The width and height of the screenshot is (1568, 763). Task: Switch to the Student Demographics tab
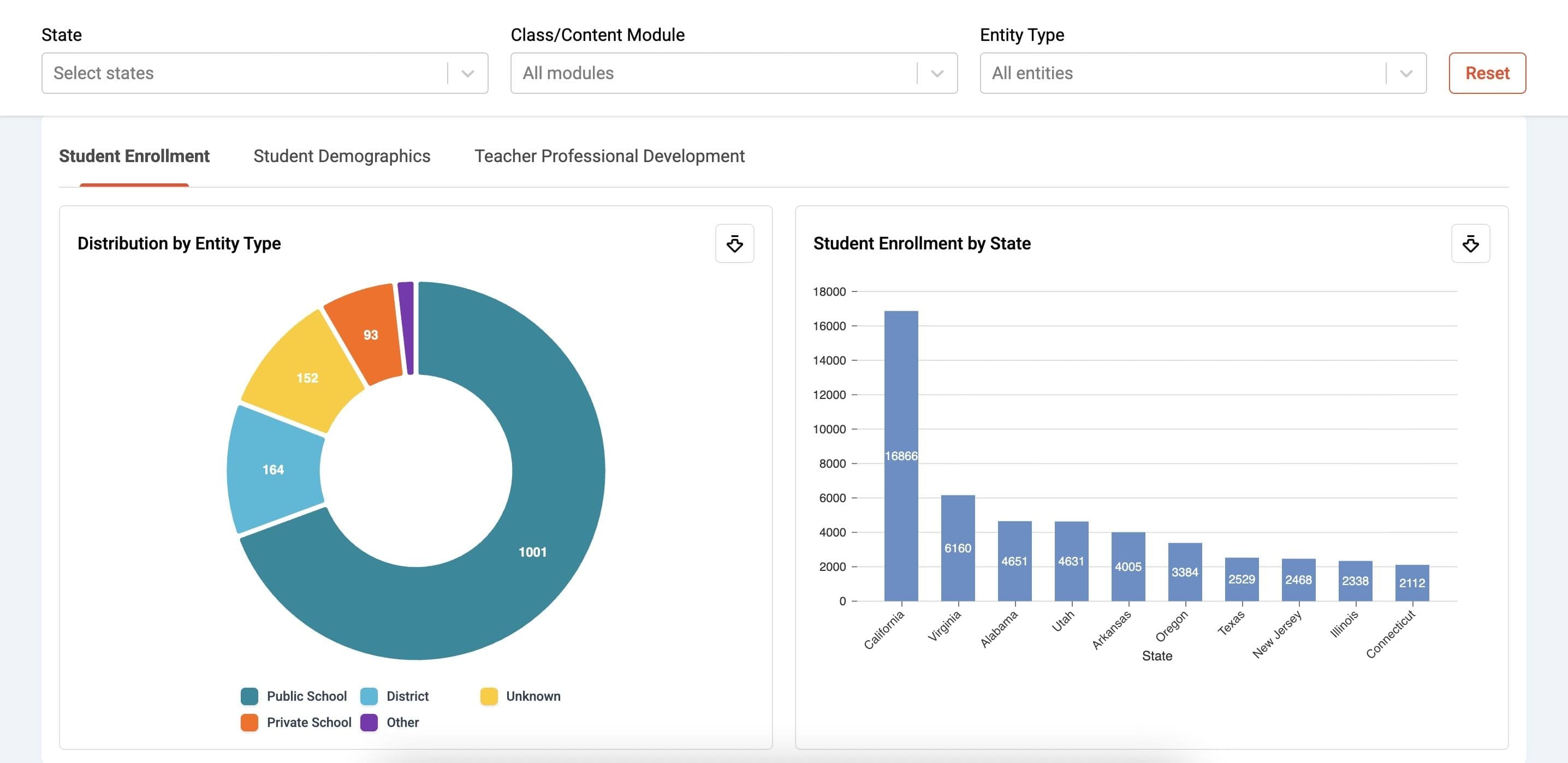coord(341,157)
